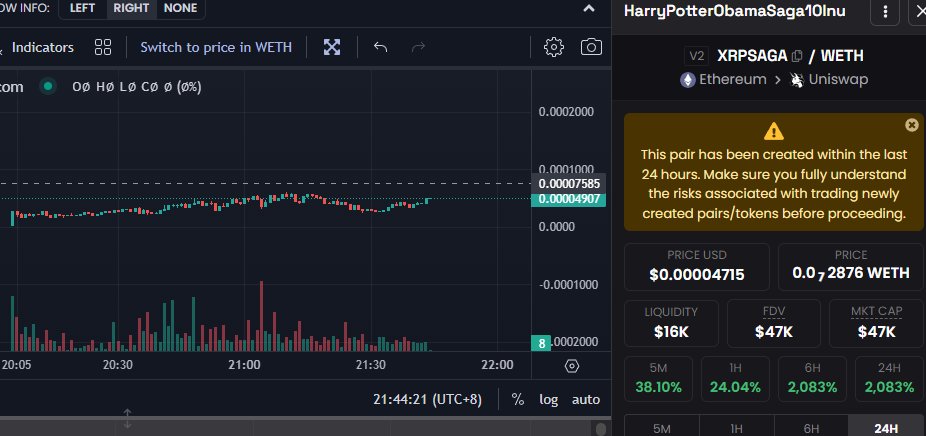The image size is (926, 436).
Task: Click the XRPSAGA pair symbol text
Action: [752, 56]
